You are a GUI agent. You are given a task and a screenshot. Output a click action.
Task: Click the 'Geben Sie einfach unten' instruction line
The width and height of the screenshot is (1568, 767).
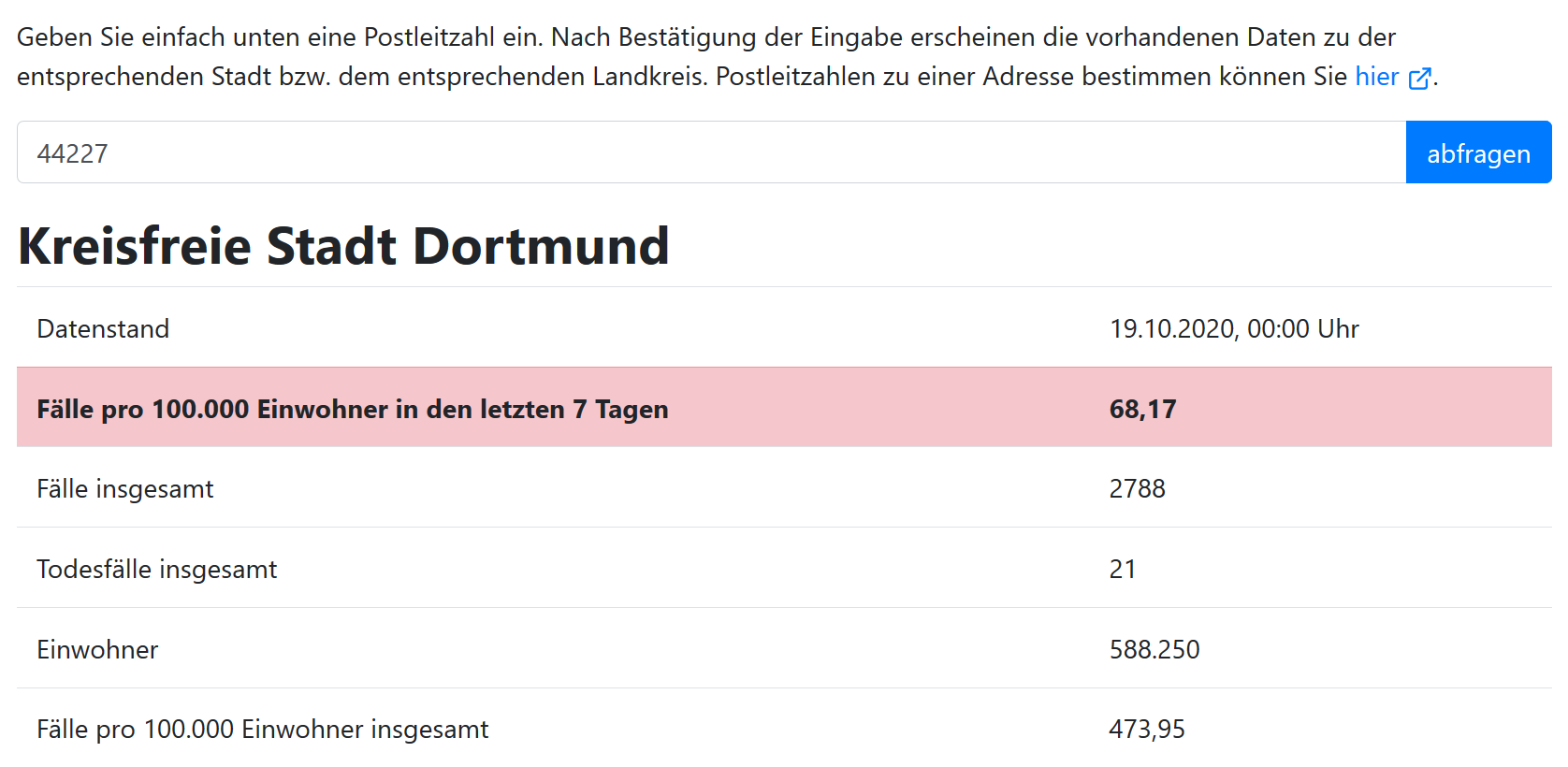(705, 37)
